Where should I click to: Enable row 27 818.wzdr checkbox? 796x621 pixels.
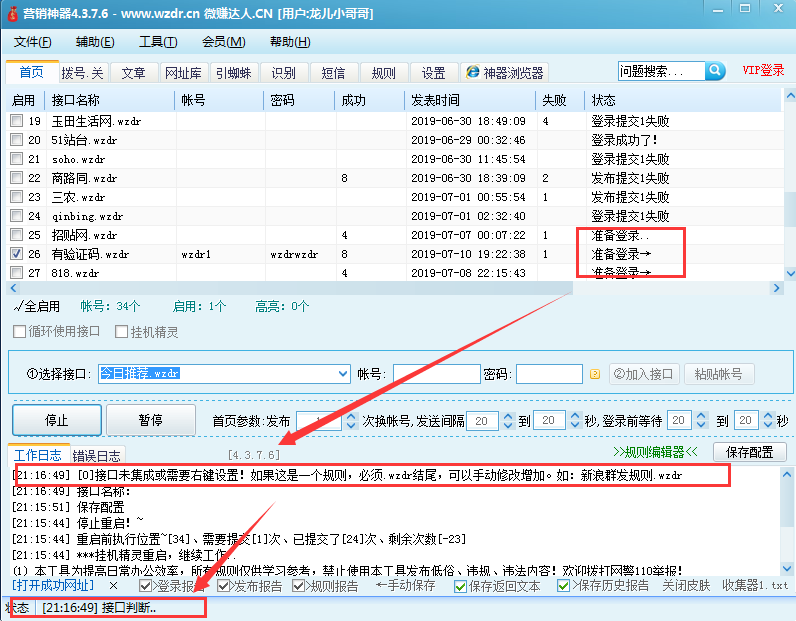pos(17,272)
